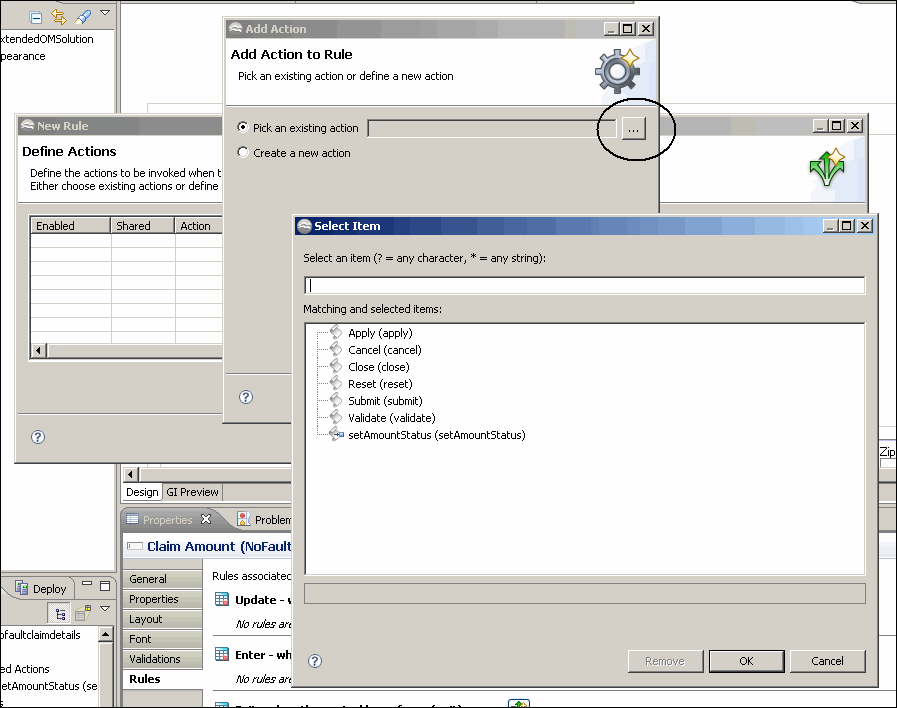Open help in the Select Item dialog
The image size is (897, 708).
(x=315, y=661)
